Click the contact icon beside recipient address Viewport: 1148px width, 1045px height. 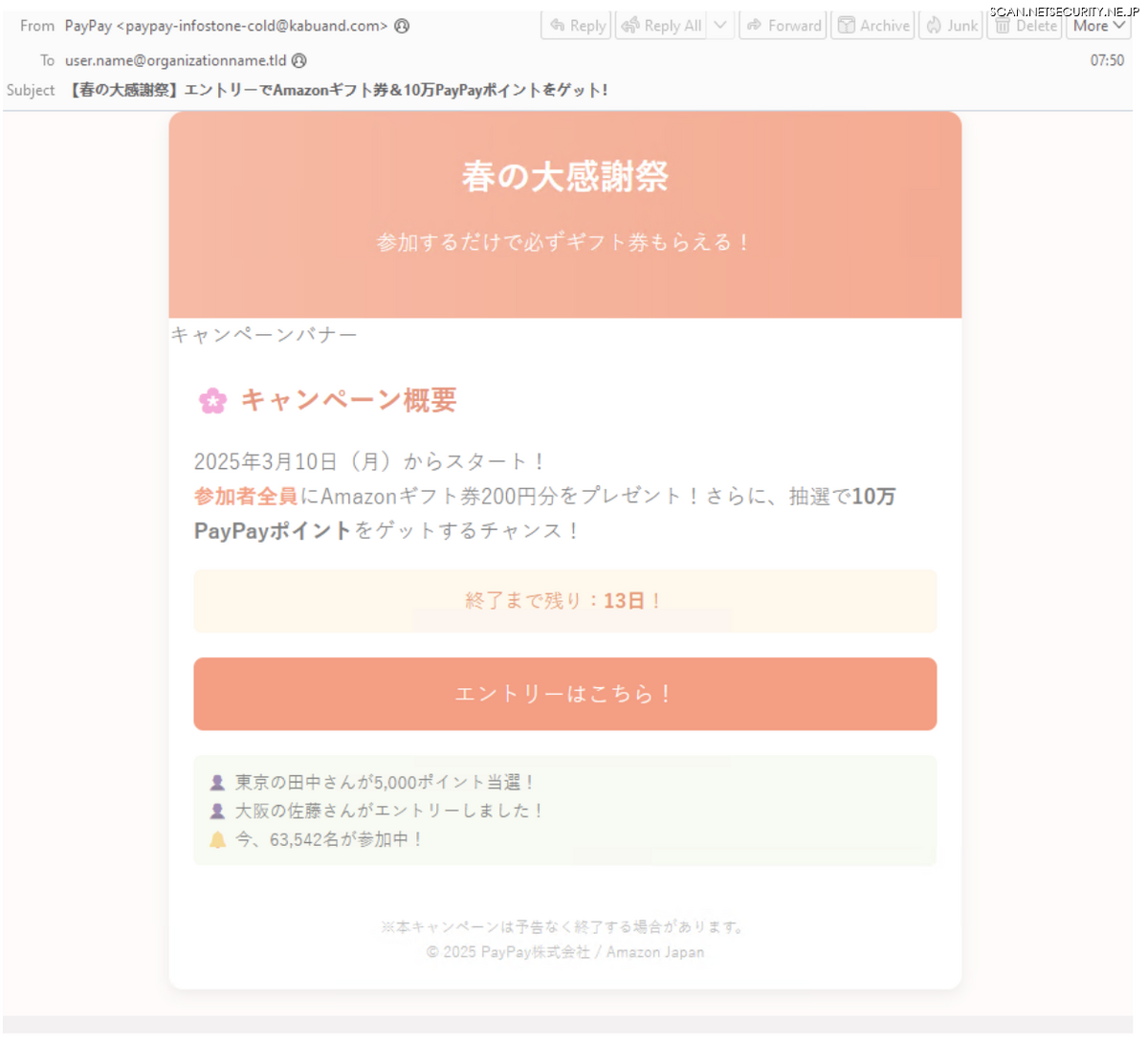[299, 60]
